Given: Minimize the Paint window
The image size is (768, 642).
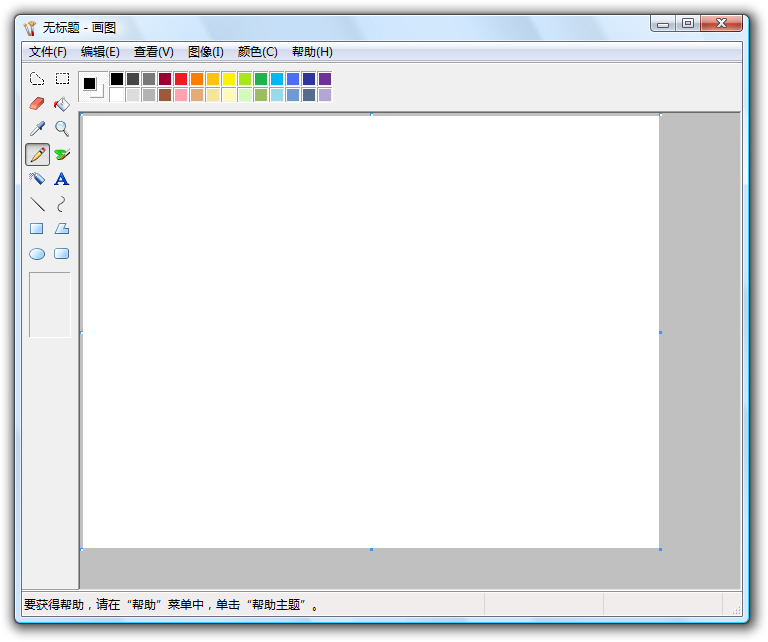Looking at the screenshot, I should pos(663,23).
